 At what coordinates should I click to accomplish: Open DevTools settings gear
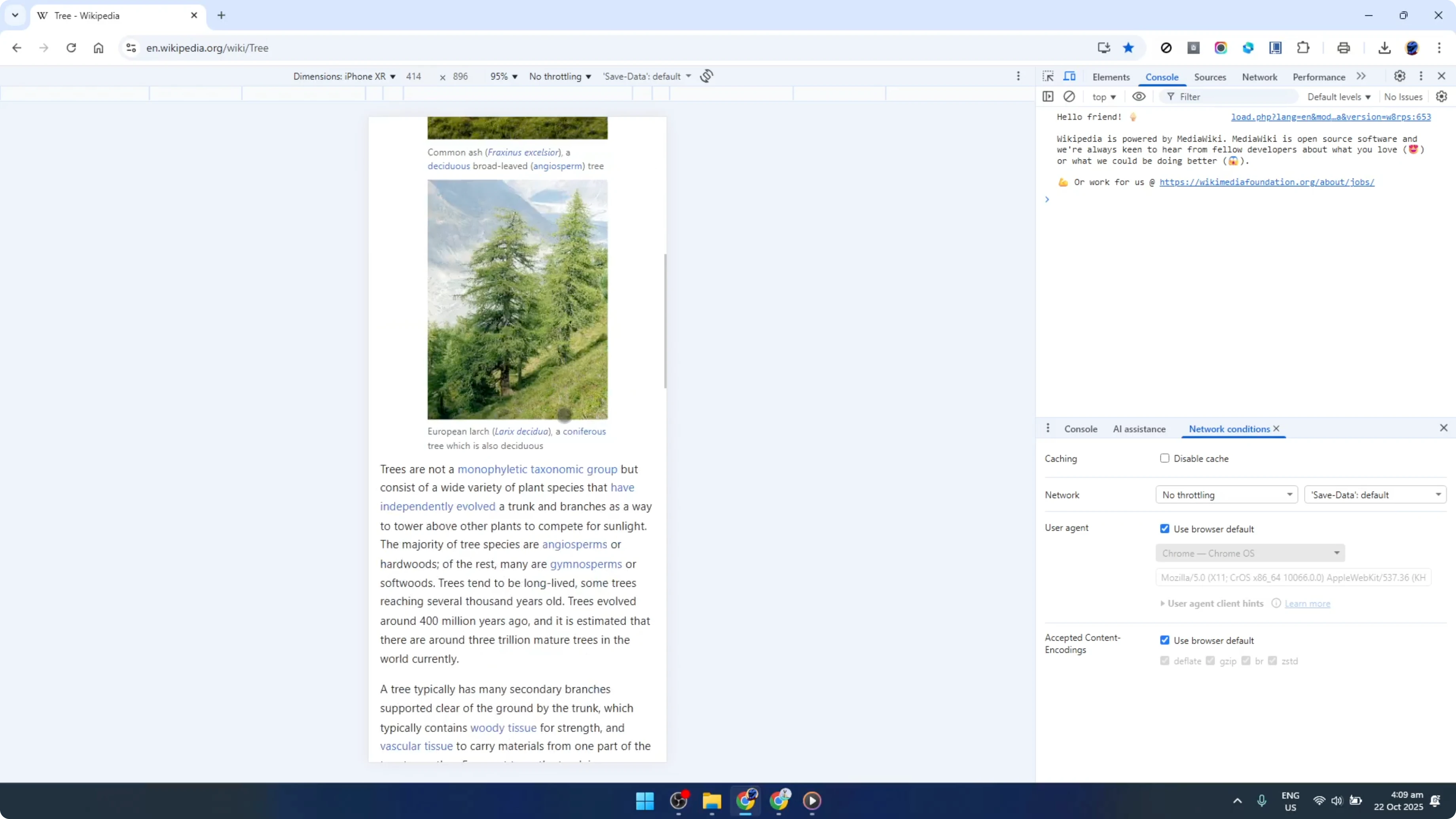1400,76
